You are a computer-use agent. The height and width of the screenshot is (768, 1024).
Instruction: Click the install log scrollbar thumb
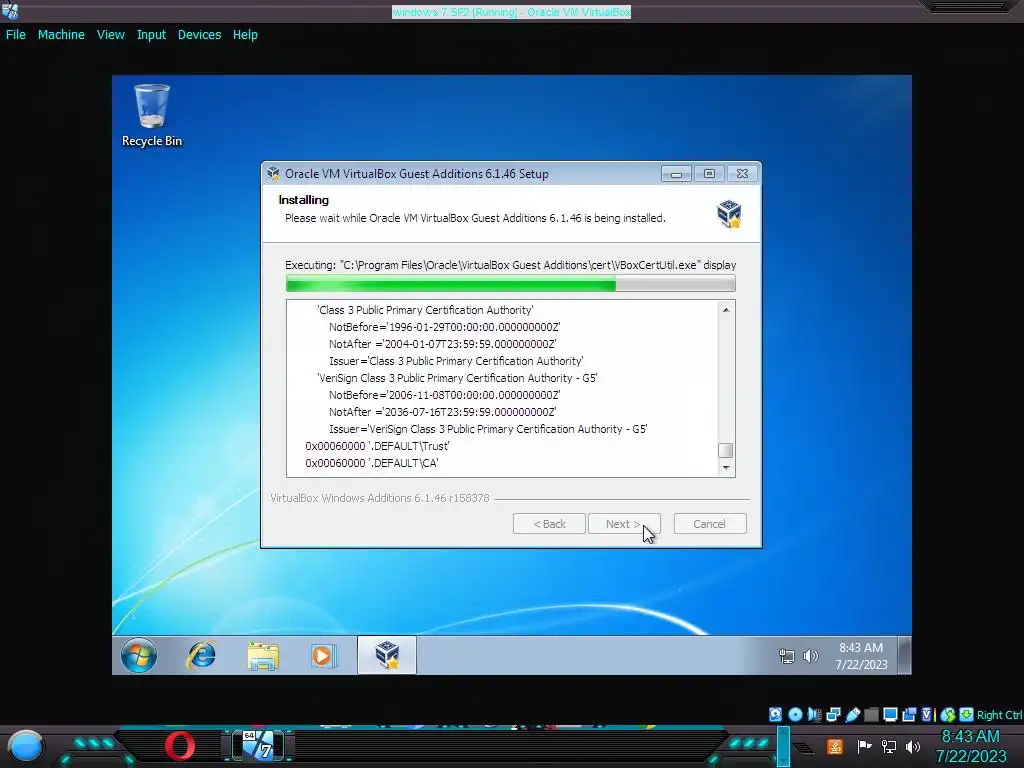click(726, 451)
